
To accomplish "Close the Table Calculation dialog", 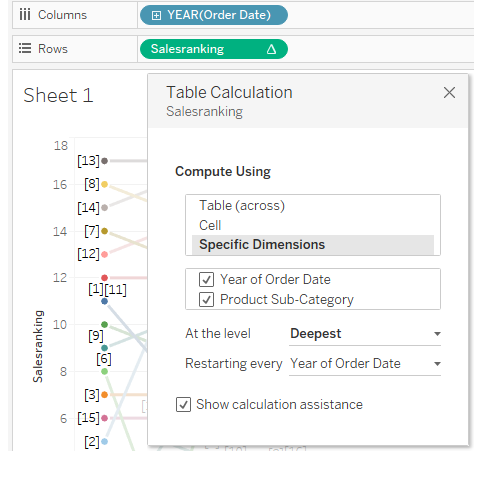I will point(449,92).
